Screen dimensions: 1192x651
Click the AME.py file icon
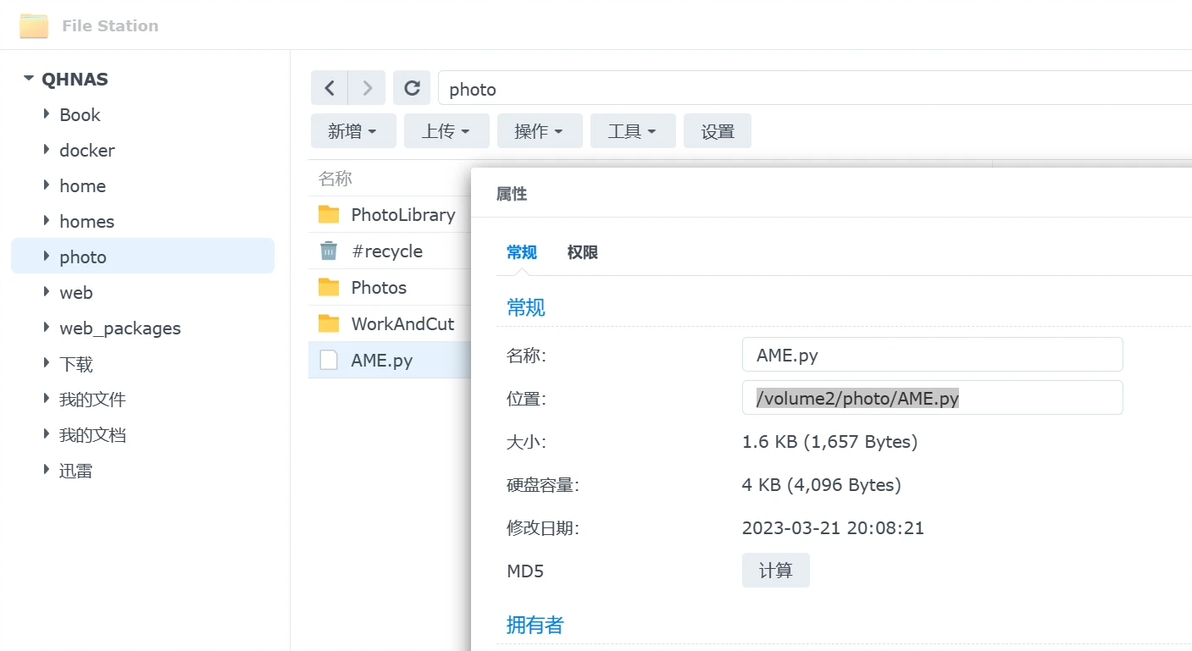click(x=328, y=360)
